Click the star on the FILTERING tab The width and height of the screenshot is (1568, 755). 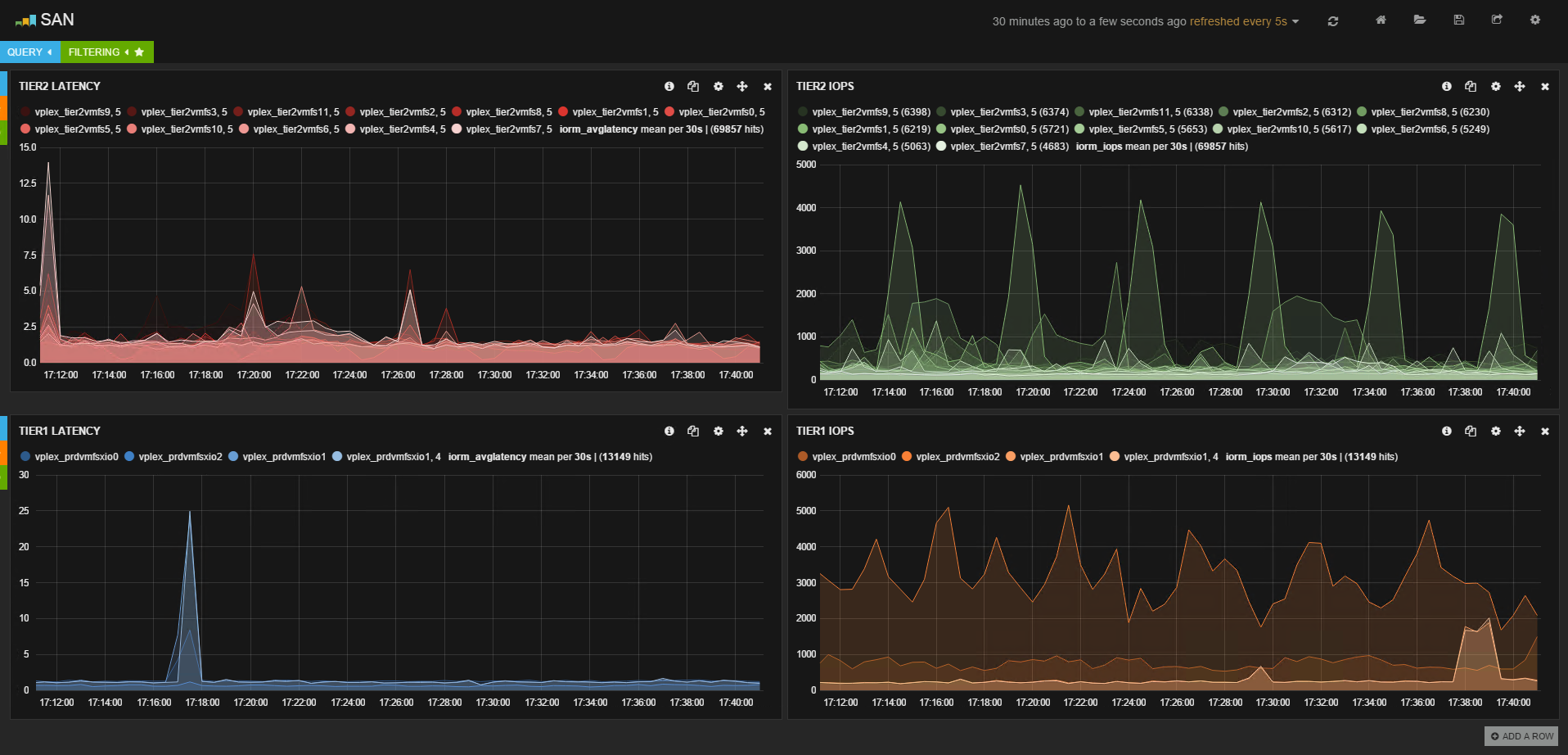coord(139,52)
